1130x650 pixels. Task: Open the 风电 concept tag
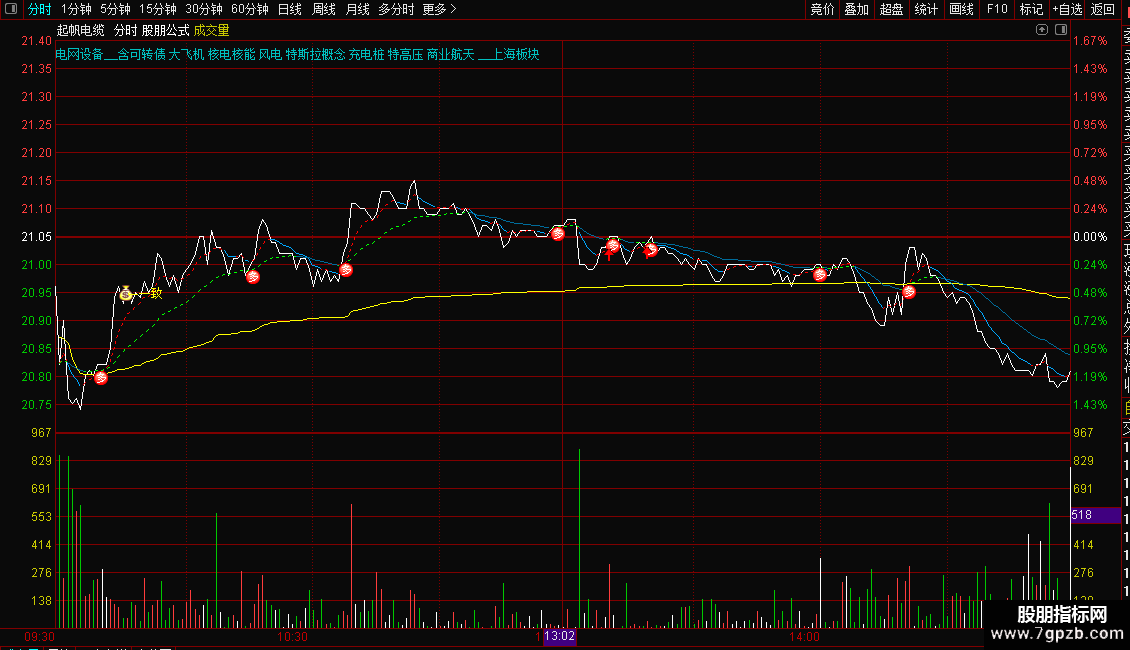click(x=270, y=54)
